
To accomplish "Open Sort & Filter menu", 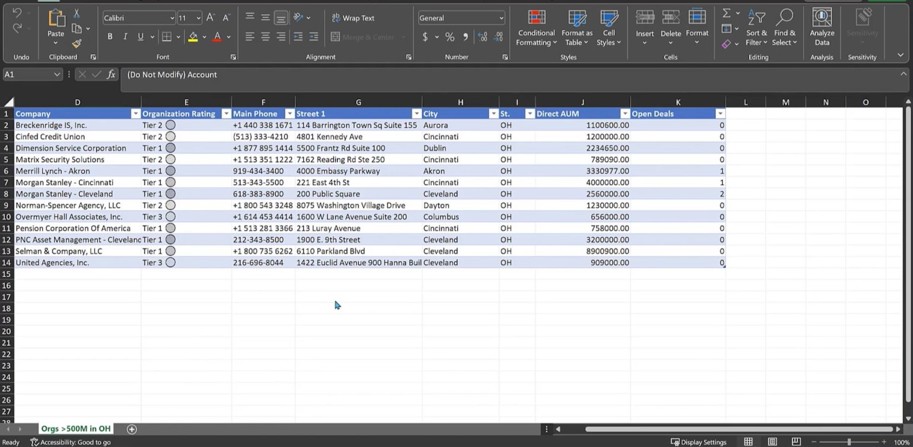I will pyautogui.click(x=756, y=27).
